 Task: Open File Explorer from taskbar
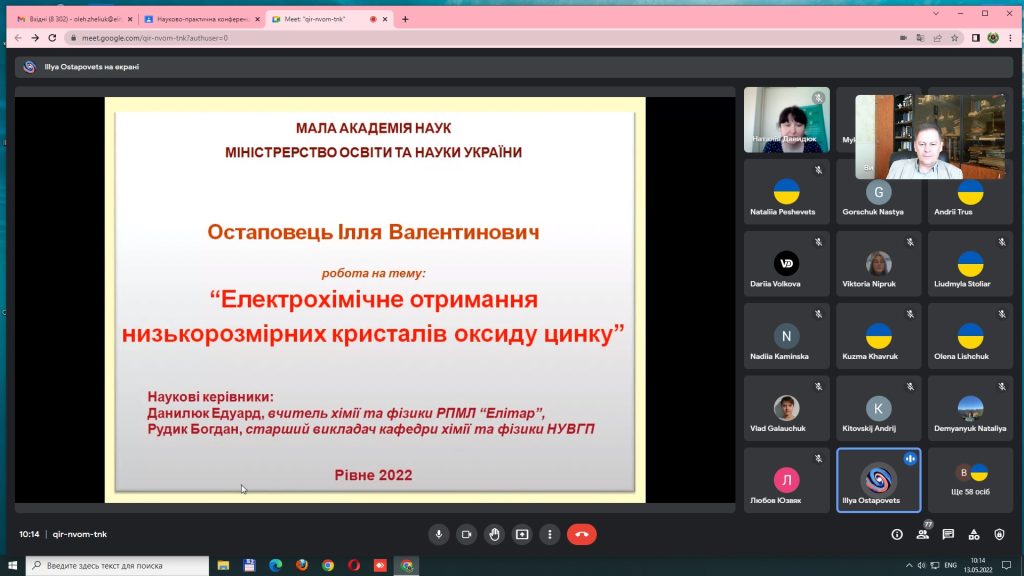click(223, 565)
